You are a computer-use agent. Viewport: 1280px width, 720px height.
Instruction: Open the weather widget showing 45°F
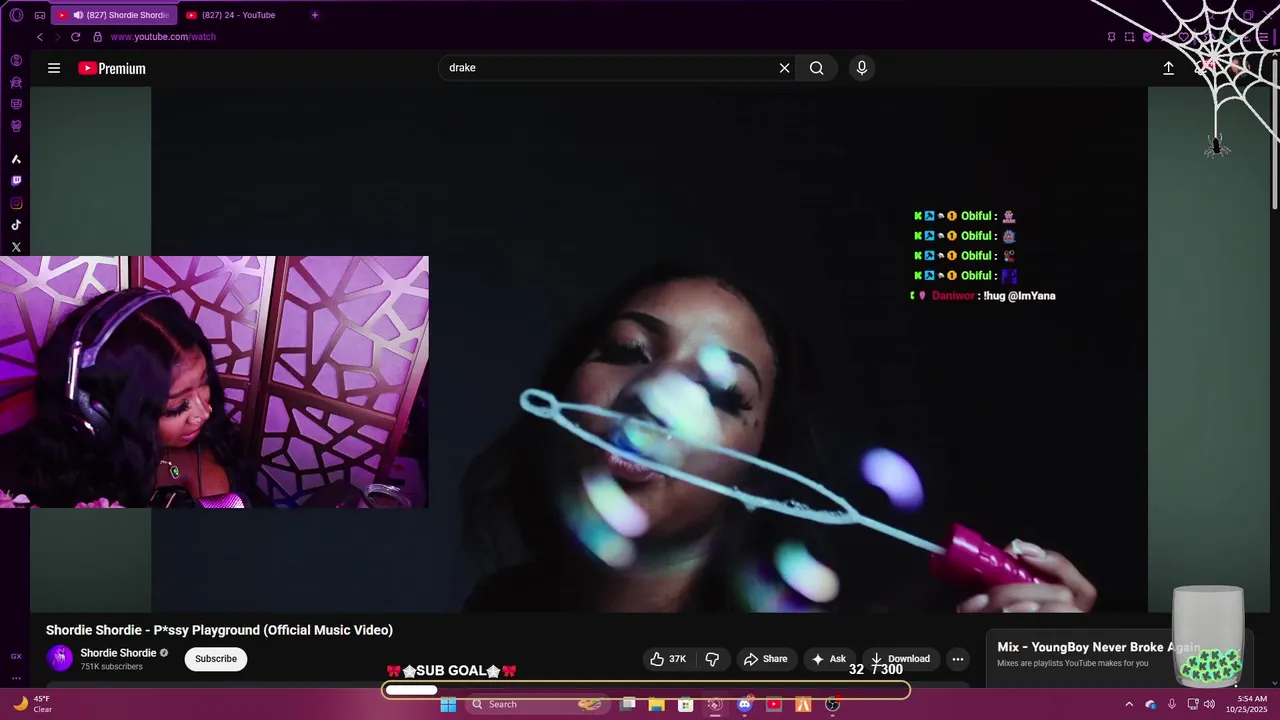[32, 704]
